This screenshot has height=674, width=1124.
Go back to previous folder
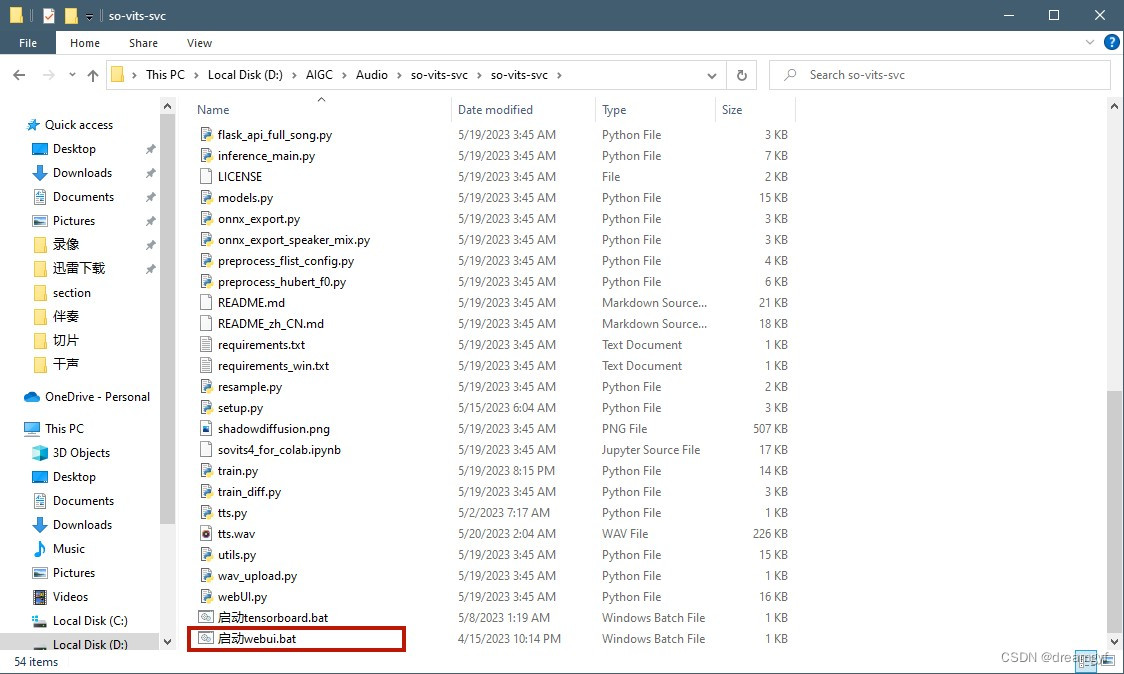(19, 75)
